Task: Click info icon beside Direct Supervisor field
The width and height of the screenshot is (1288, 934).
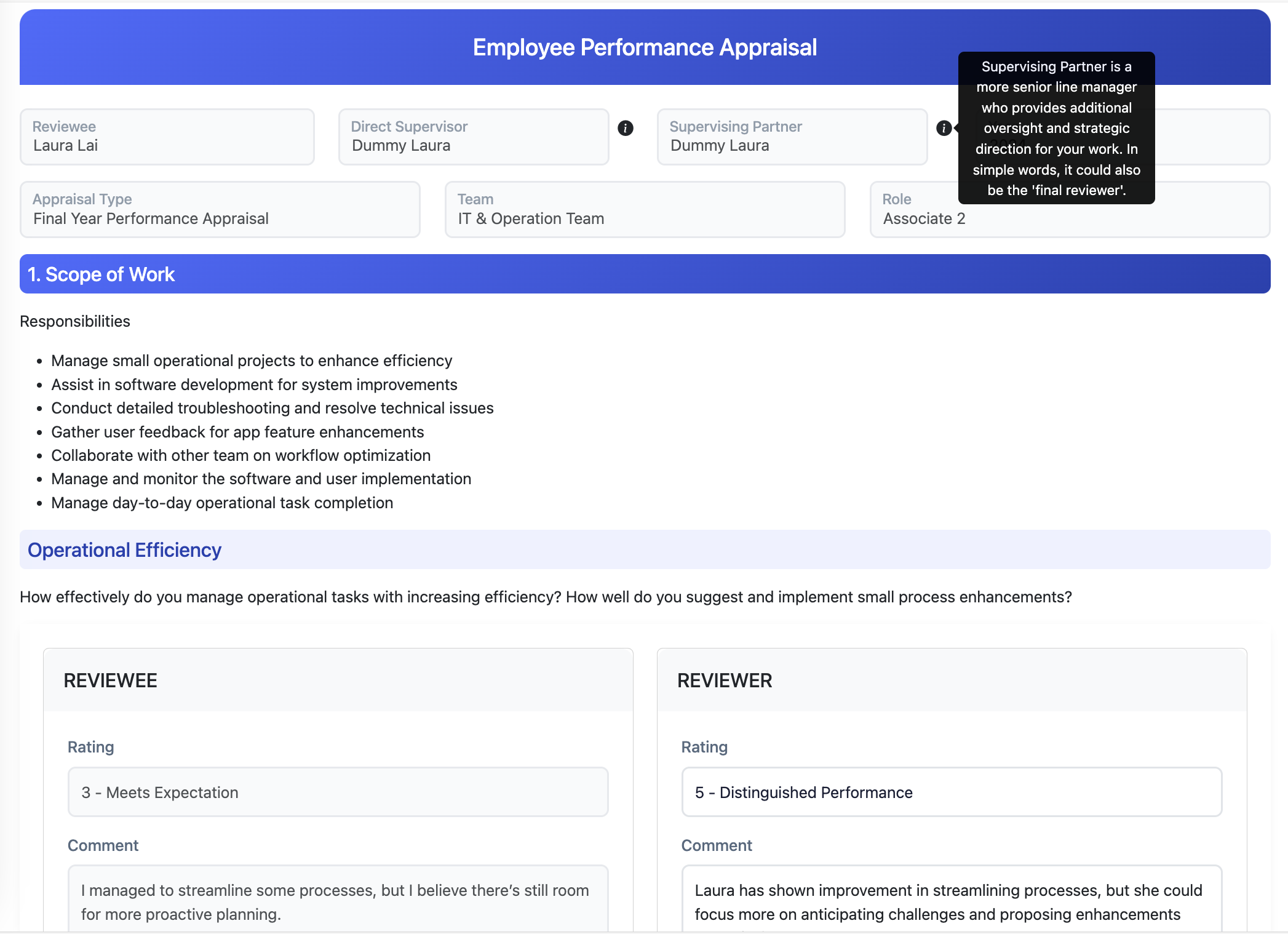Action: [x=625, y=128]
